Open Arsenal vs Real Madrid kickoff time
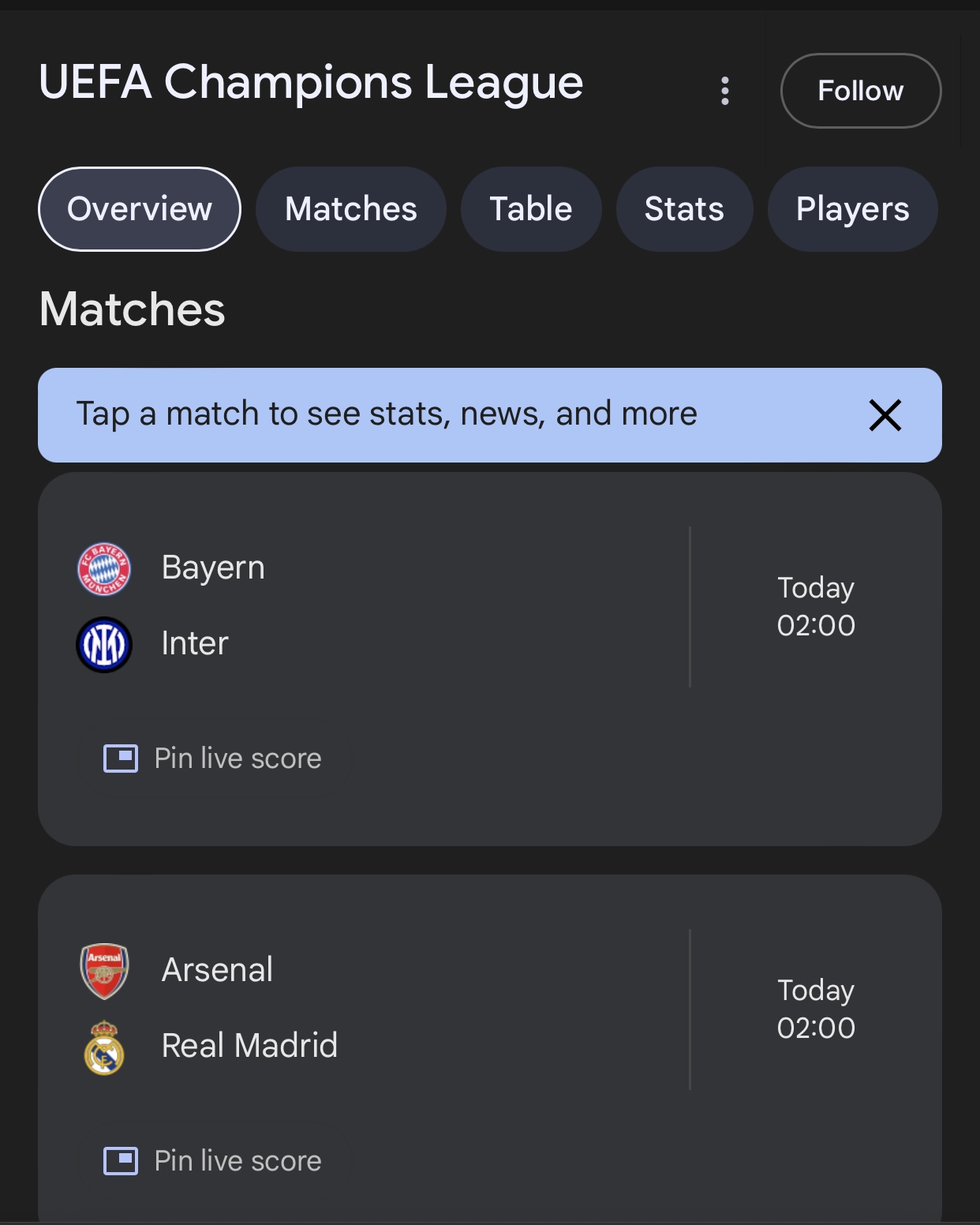980x1225 pixels. tap(816, 1009)
